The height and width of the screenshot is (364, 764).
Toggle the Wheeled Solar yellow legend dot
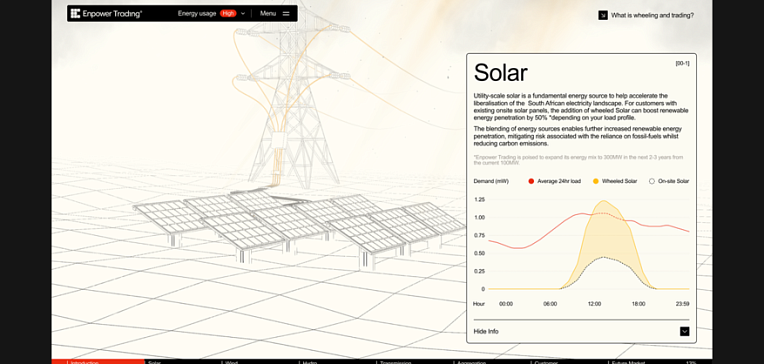coord(595,181)
